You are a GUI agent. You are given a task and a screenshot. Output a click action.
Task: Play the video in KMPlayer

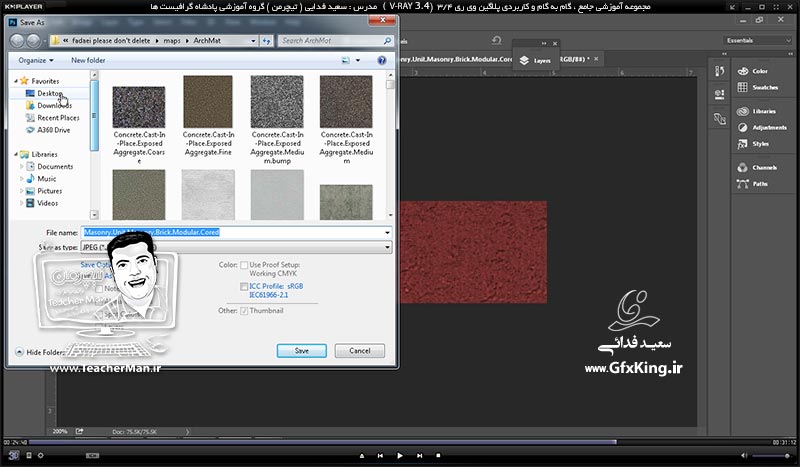point(399,455)
